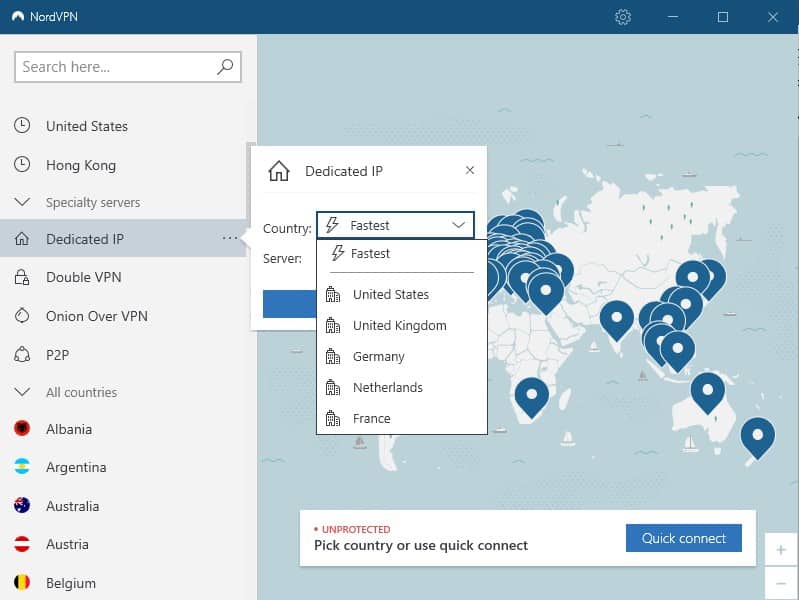799x600 pixels.
Task: Collapse the All countries section
Action: (x=22, y=392)
